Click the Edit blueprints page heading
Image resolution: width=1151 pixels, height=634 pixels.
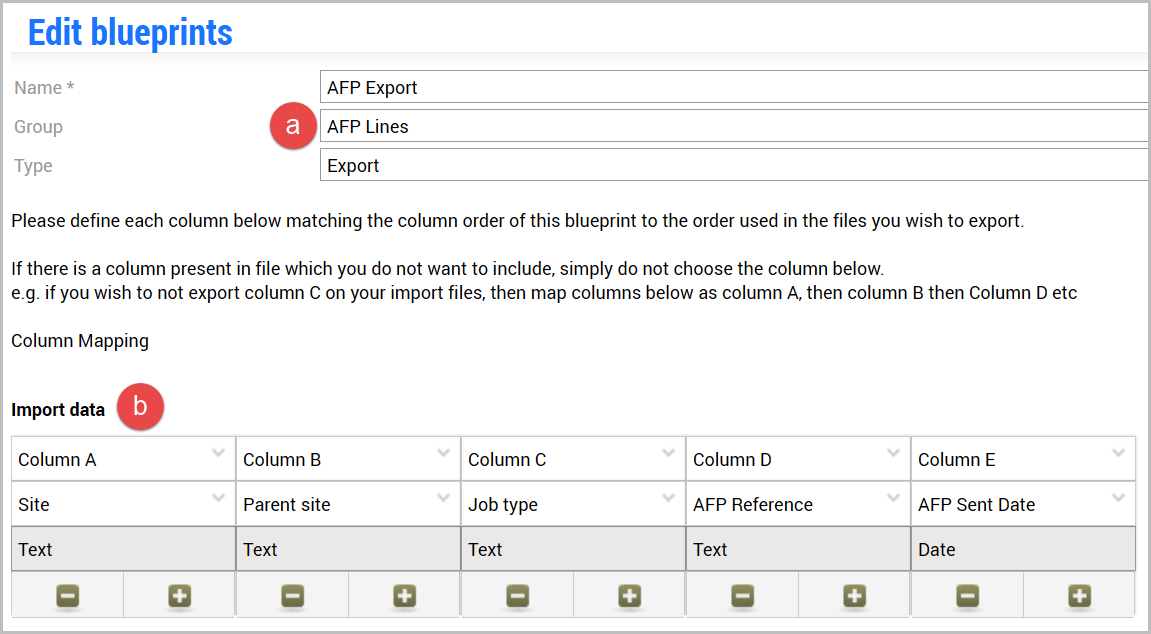pos(130,32)
